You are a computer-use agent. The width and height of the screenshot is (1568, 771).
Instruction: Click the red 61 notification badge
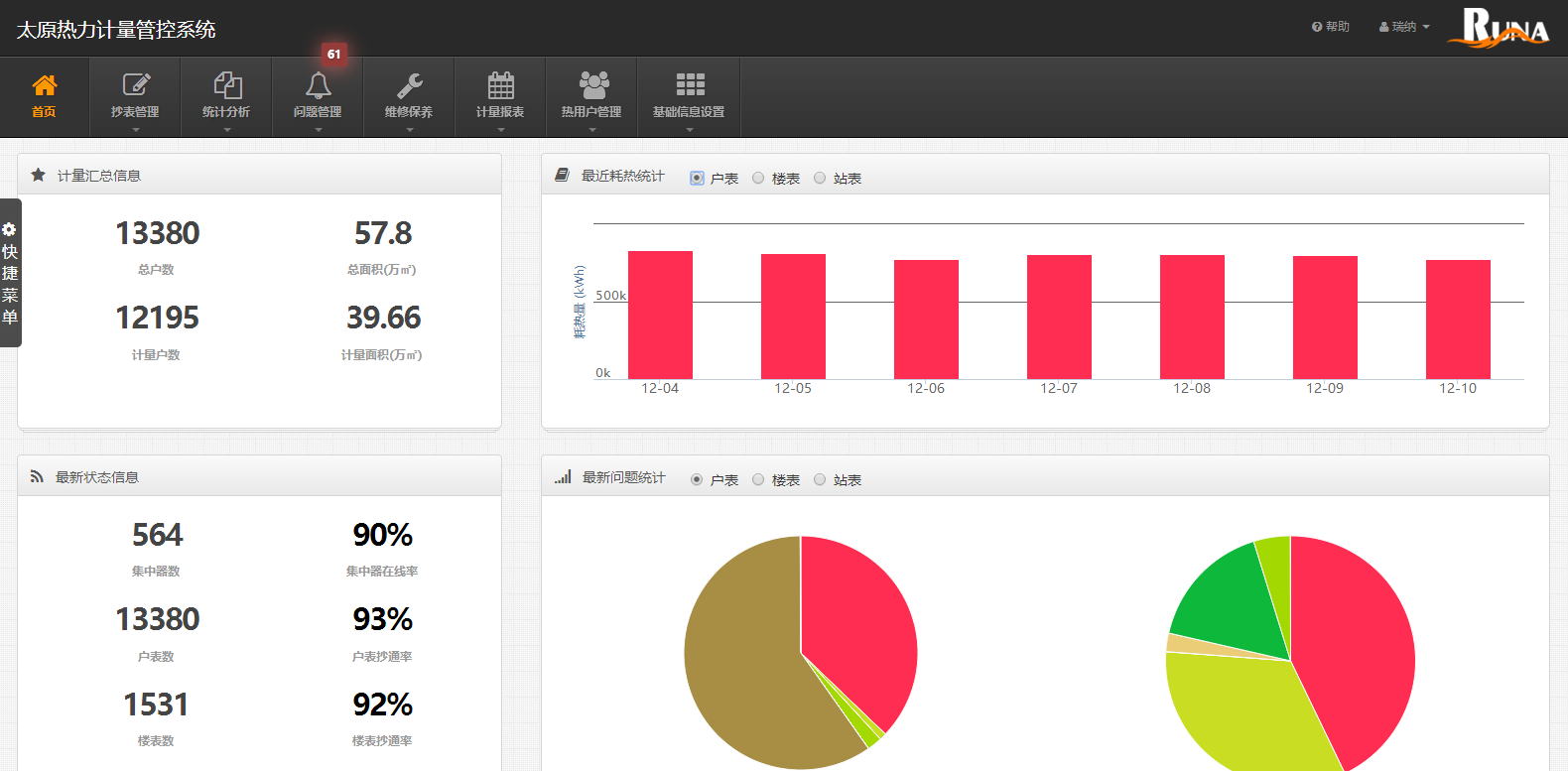click(x=333, y=55)
